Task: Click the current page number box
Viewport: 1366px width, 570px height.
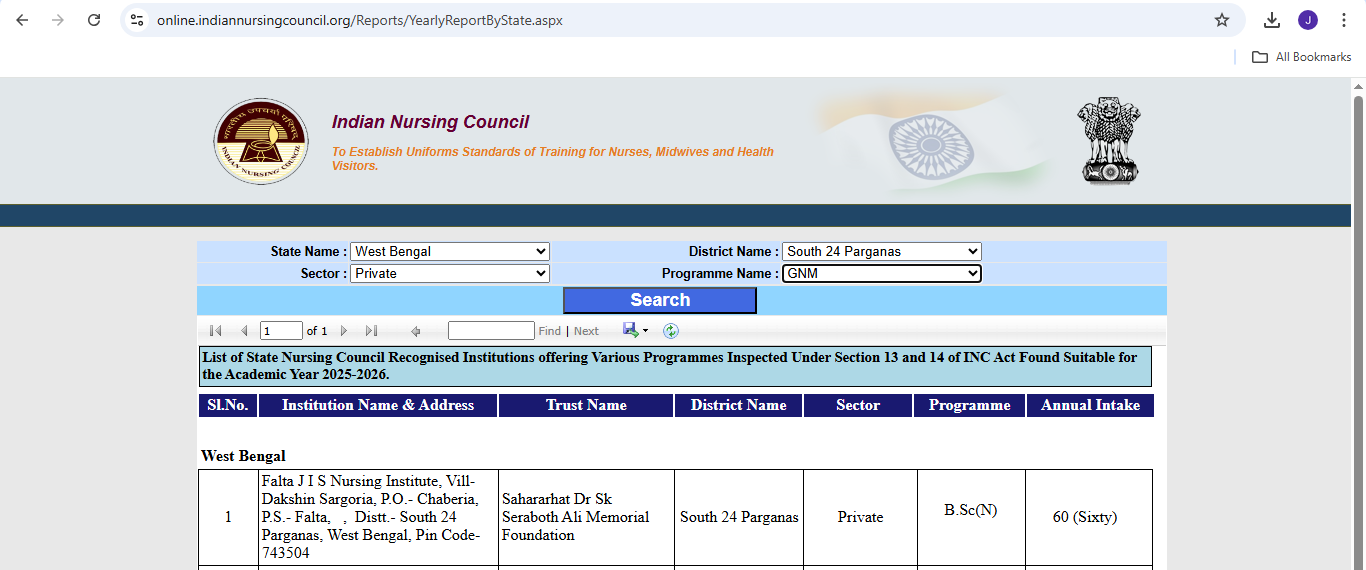Action: [281, 331]
